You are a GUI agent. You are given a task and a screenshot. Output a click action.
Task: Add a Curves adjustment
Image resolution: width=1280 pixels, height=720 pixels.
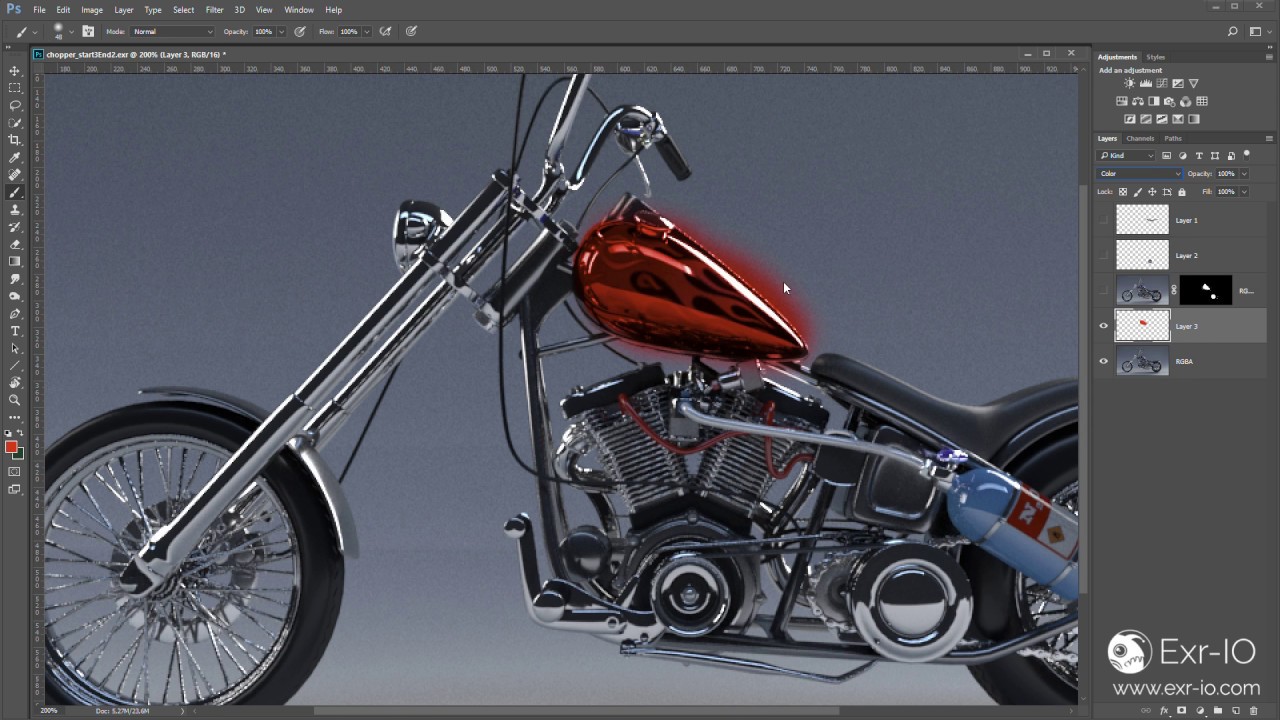(x=1162, y=84)
